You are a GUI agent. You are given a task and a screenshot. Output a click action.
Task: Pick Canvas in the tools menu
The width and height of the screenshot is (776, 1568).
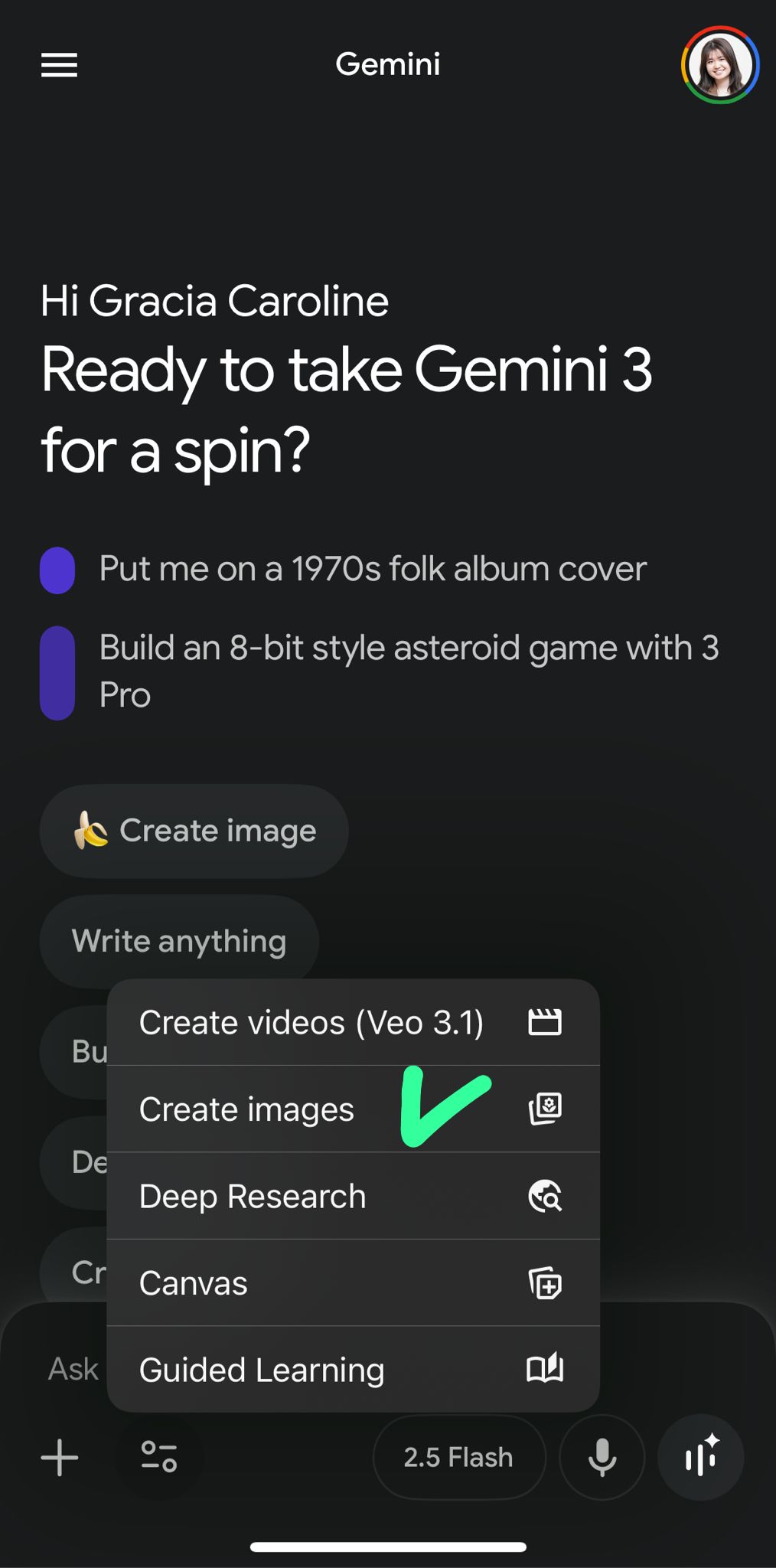(194, 1283)
